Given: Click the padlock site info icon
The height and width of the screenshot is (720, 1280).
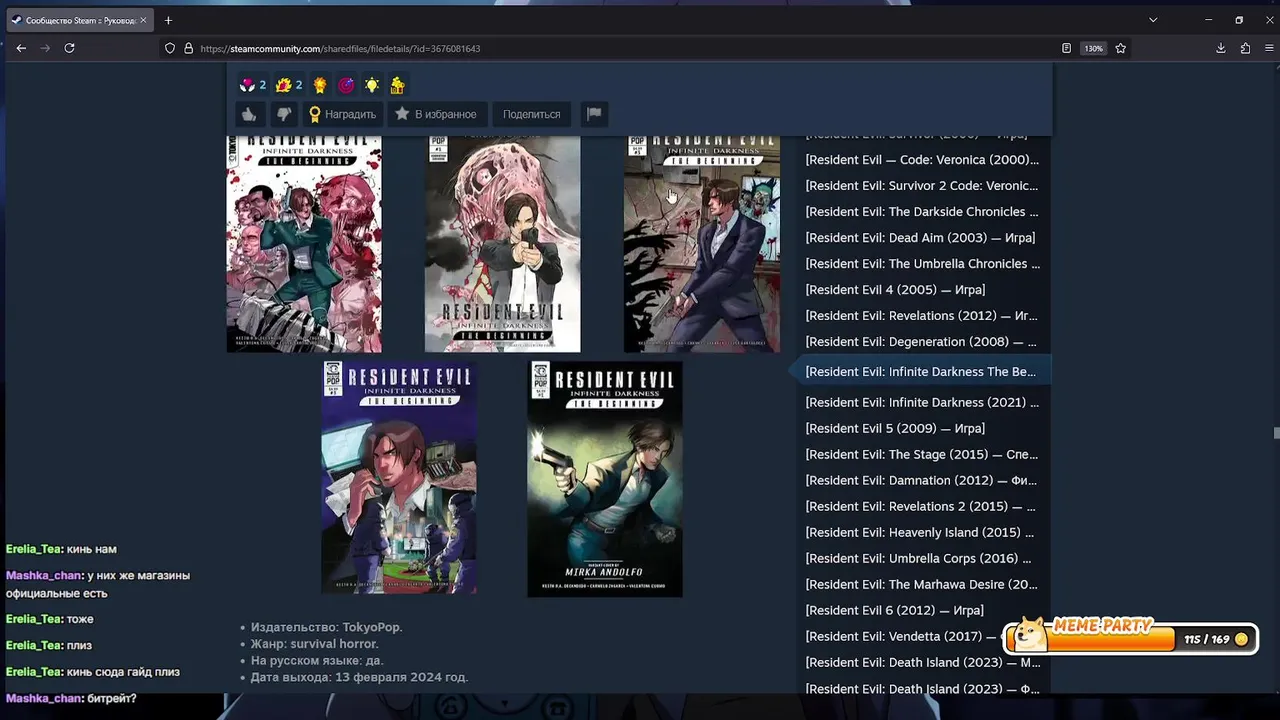Looking at the screenshot, I should [x=188, y=48].
